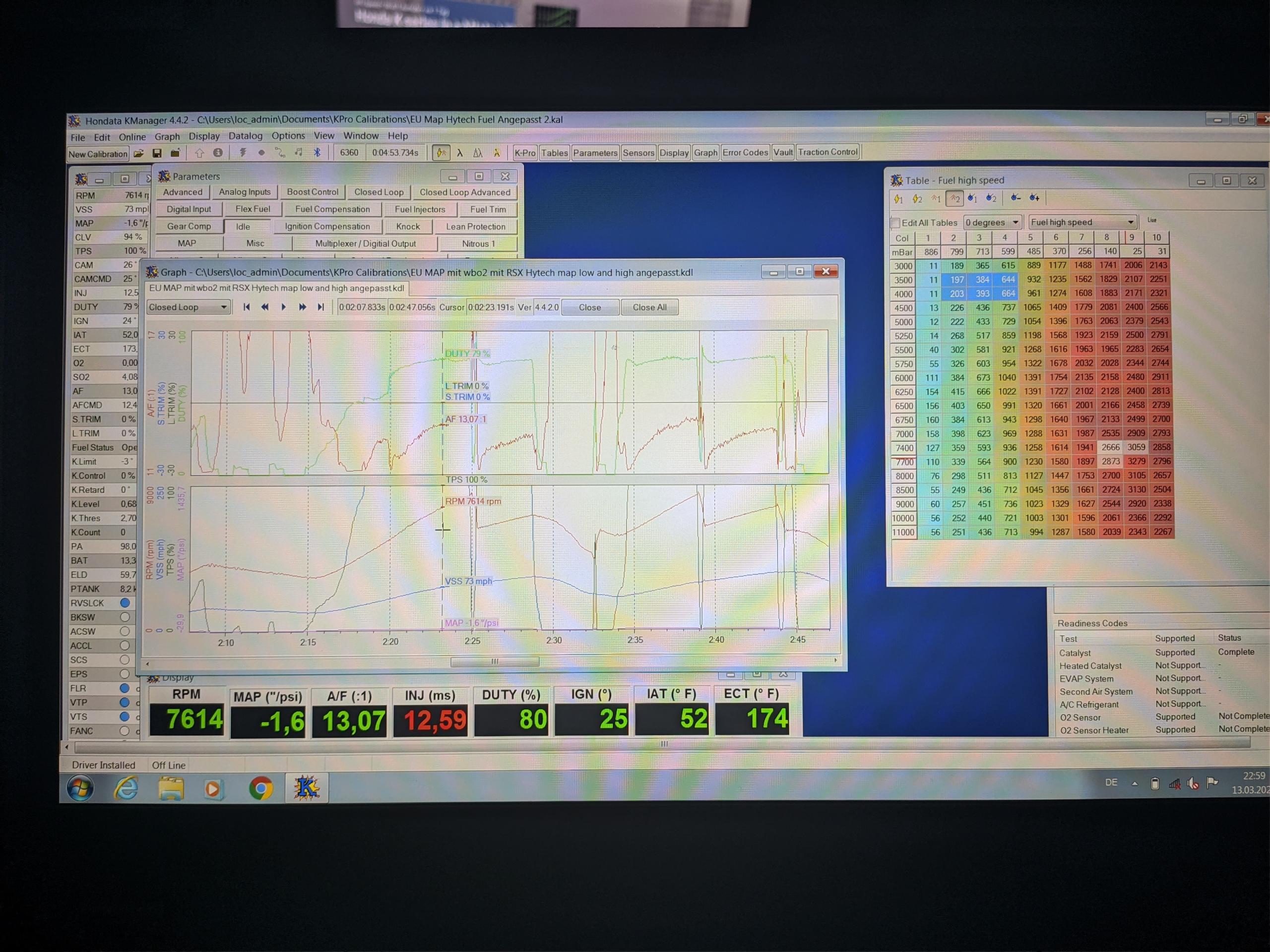
Task: Save the calibration with the floppy disk icon
Action: click(157, 153)
